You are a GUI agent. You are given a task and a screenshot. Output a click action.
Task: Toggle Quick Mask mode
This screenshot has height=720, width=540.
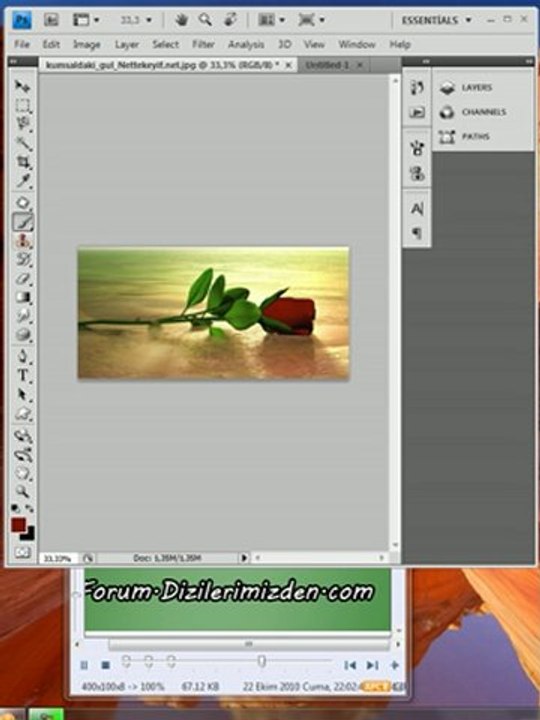point(22,552)
